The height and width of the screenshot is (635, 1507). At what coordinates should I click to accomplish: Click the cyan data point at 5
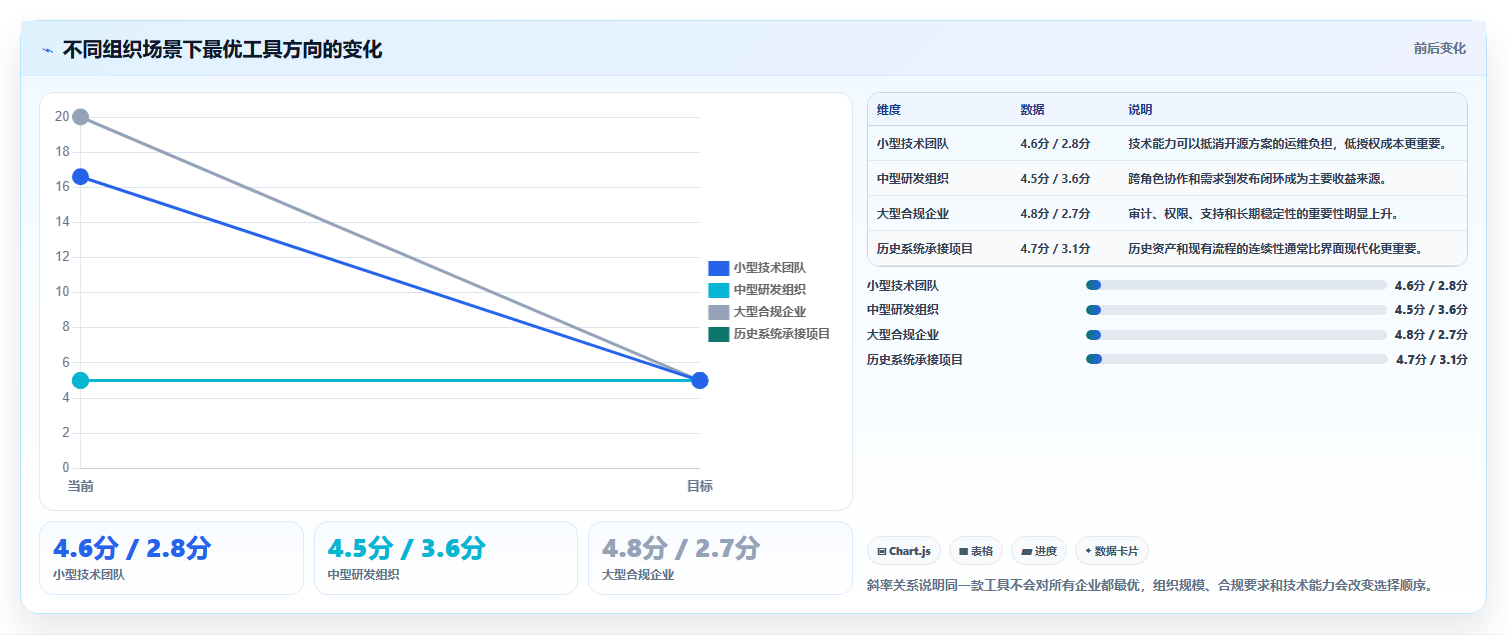[x=81, y=380]
